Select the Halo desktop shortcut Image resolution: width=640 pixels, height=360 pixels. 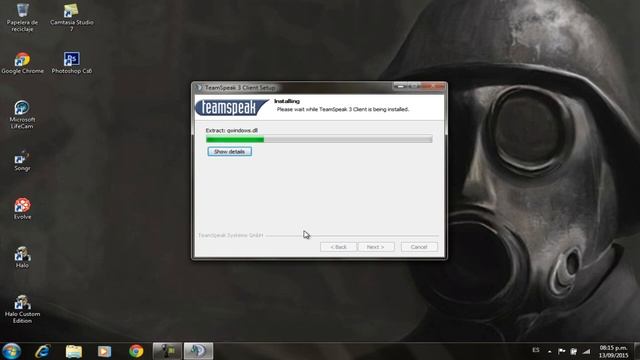point(22,257)
